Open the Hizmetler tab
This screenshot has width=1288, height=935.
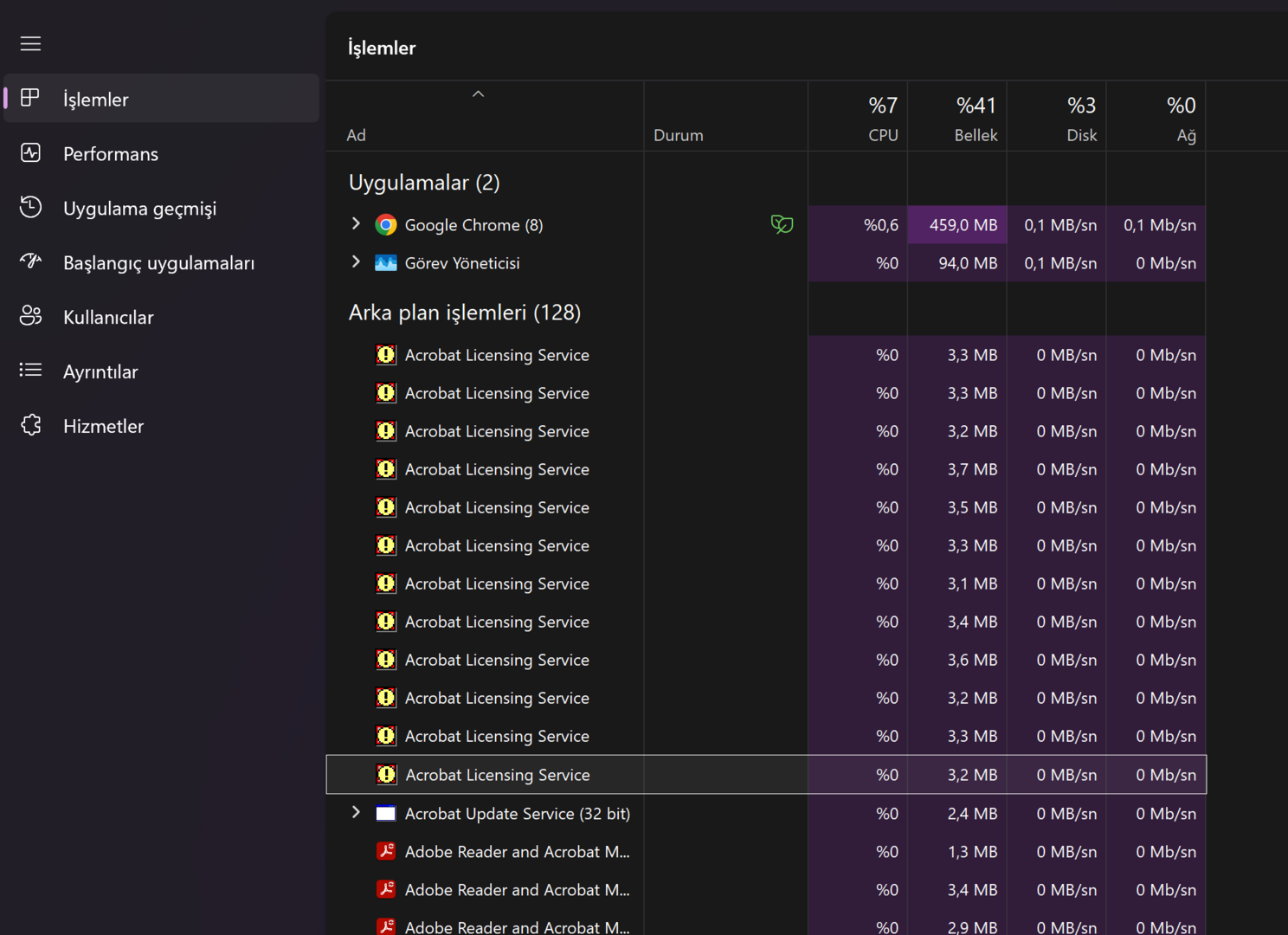tap(162, 425)
